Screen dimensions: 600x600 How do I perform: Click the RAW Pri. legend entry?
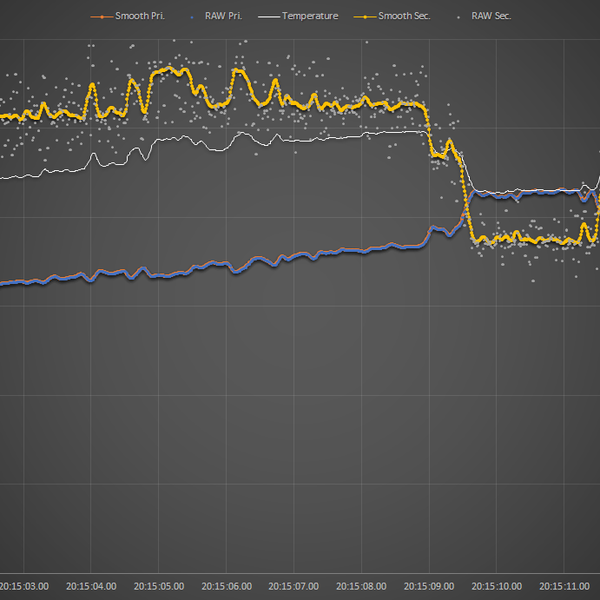pyautogui.click(x=216, y=16)
